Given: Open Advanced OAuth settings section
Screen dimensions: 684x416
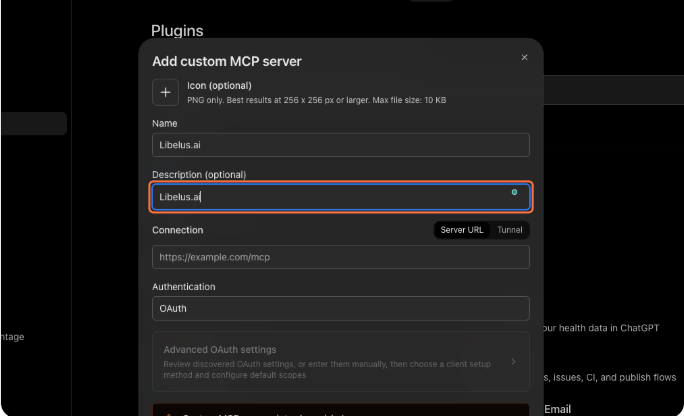Looking at the screenshot, I should pyautogui.click(x=341, y=361).
